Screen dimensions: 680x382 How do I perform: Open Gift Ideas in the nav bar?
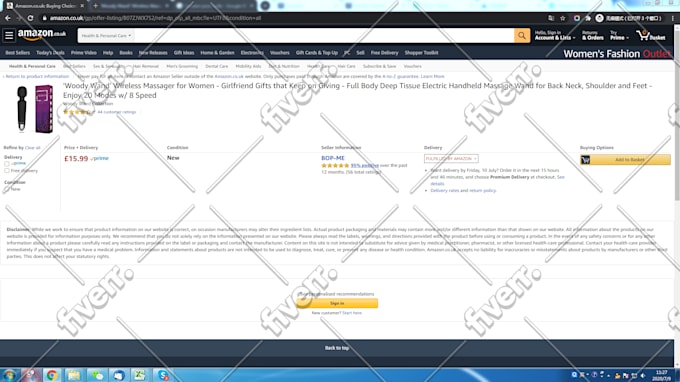coord(184,53)
